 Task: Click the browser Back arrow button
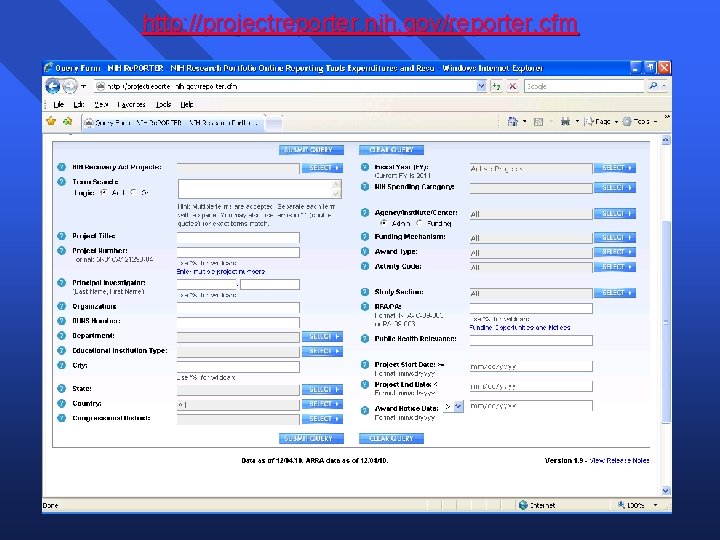tap(52, 86)
